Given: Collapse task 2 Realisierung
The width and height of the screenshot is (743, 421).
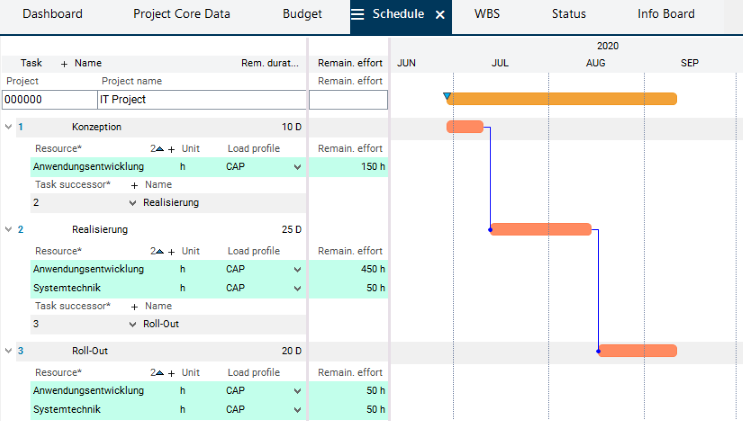Looking at the screenshot, I should tap(9, 229).
